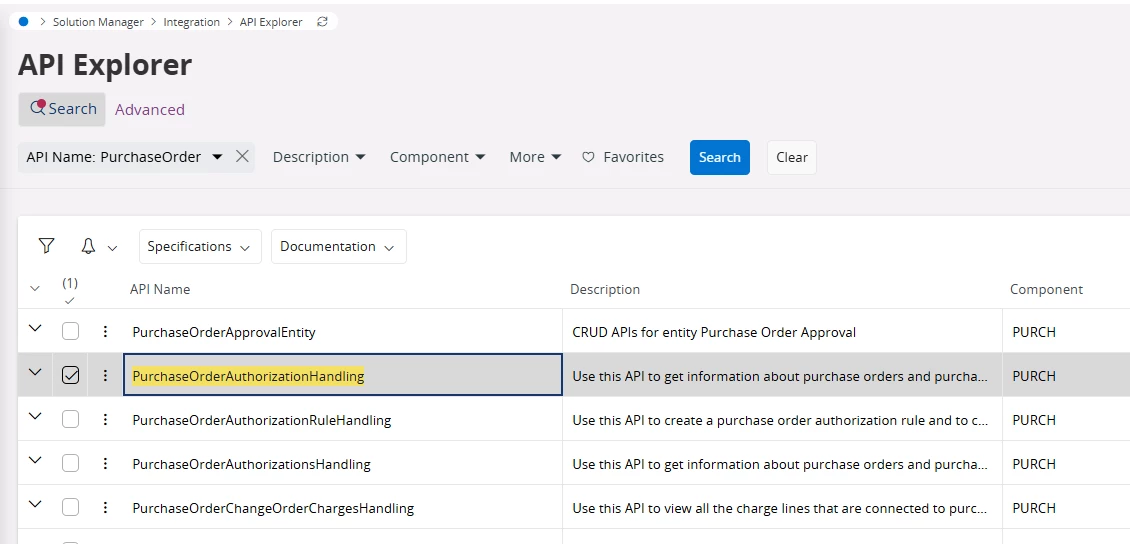Tick checkbox for PurchaseOrderChangeOrderChargesHandling row

point(70,507)
